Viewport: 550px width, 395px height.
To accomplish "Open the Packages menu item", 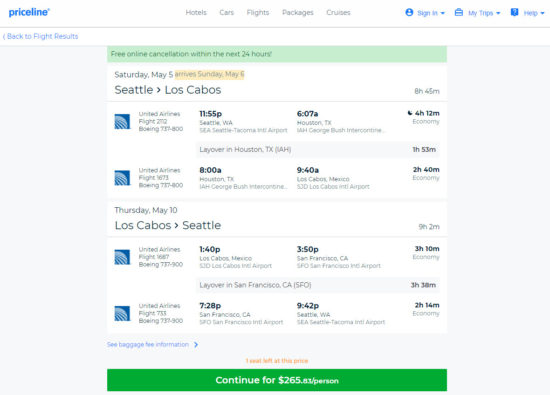I will [x=298, y=13].
